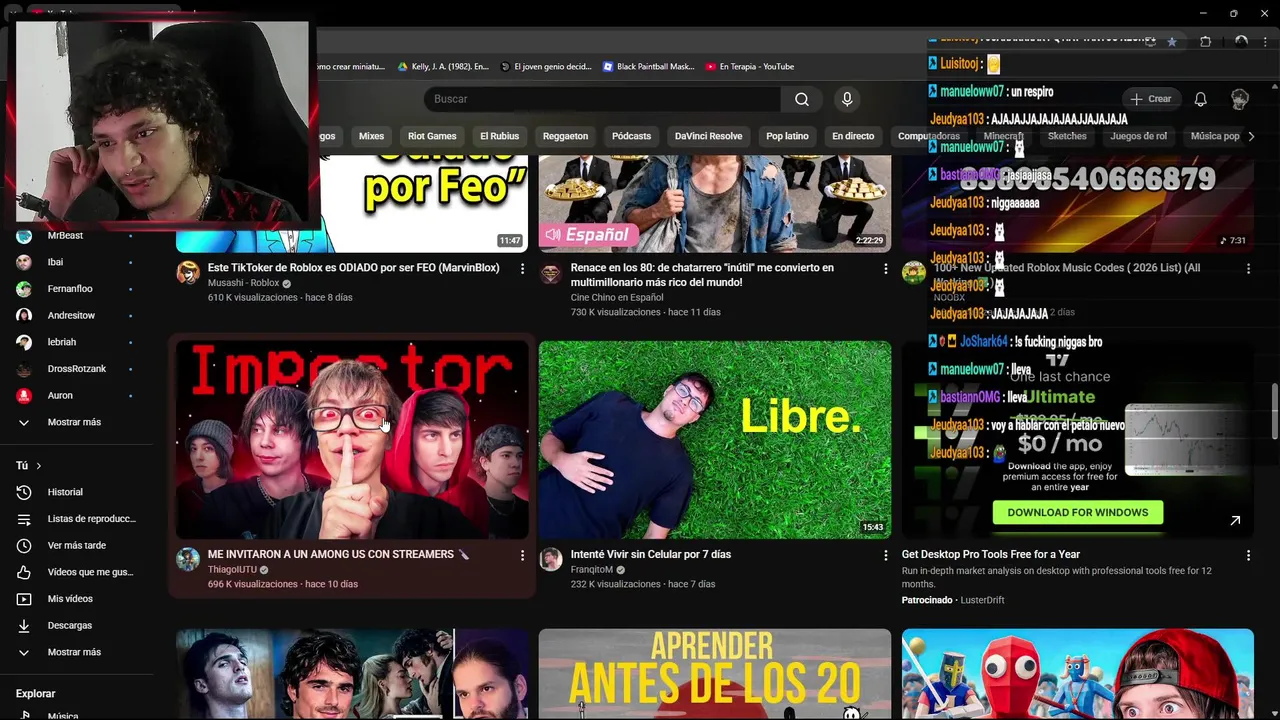Image resolution: width=1280 pixels, height=720 pixels.
Task: Click Download for Windows ad button
Action: [1077, 512]
